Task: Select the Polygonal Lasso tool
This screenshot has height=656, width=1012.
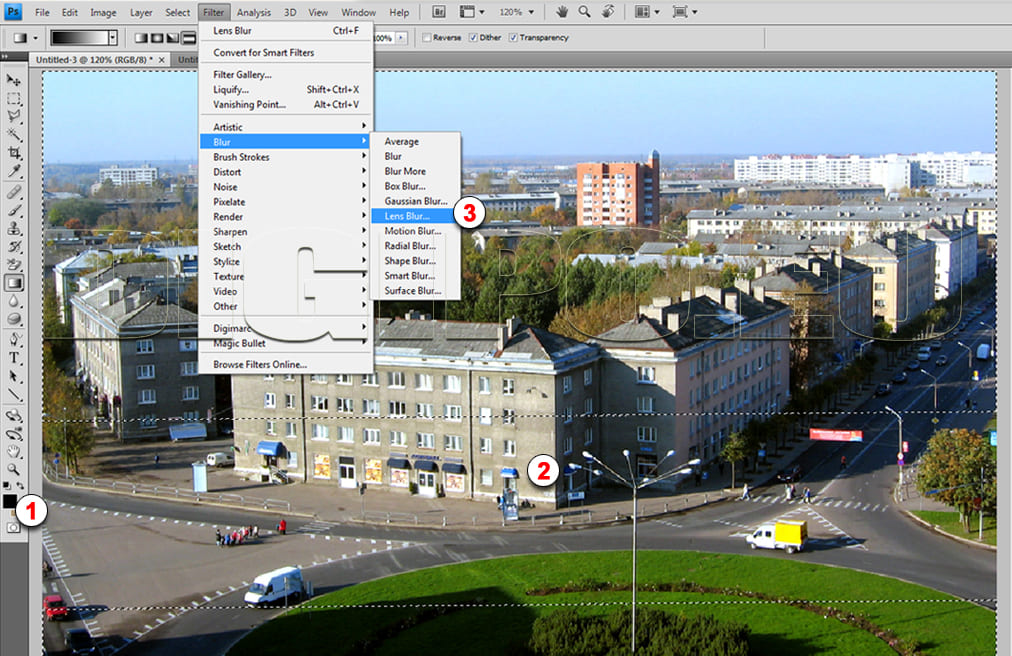Action: 14,117
